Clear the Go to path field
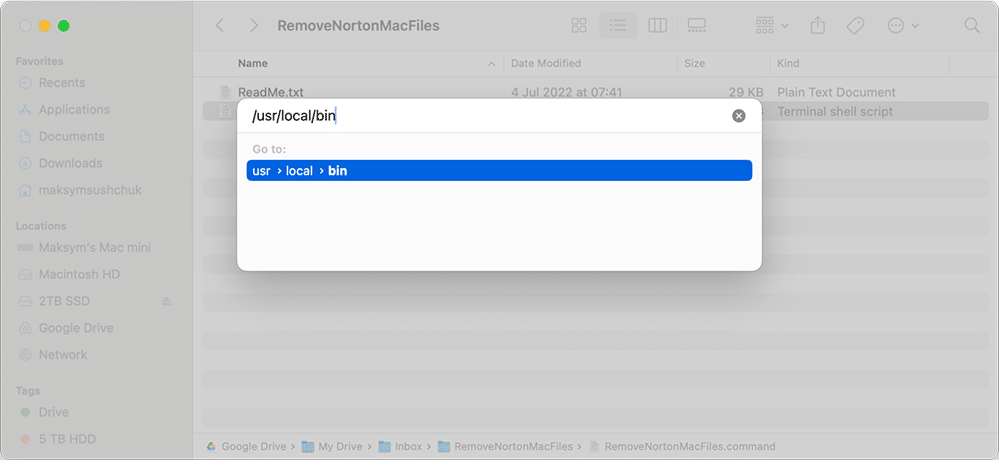 (738, 116)
